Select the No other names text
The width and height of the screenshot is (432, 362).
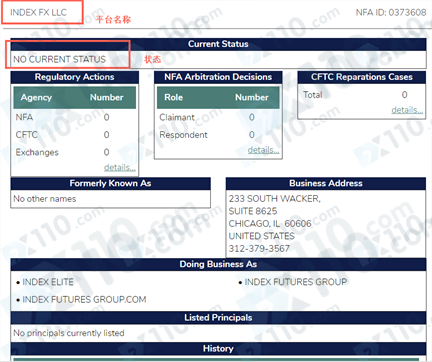point(45,199)
